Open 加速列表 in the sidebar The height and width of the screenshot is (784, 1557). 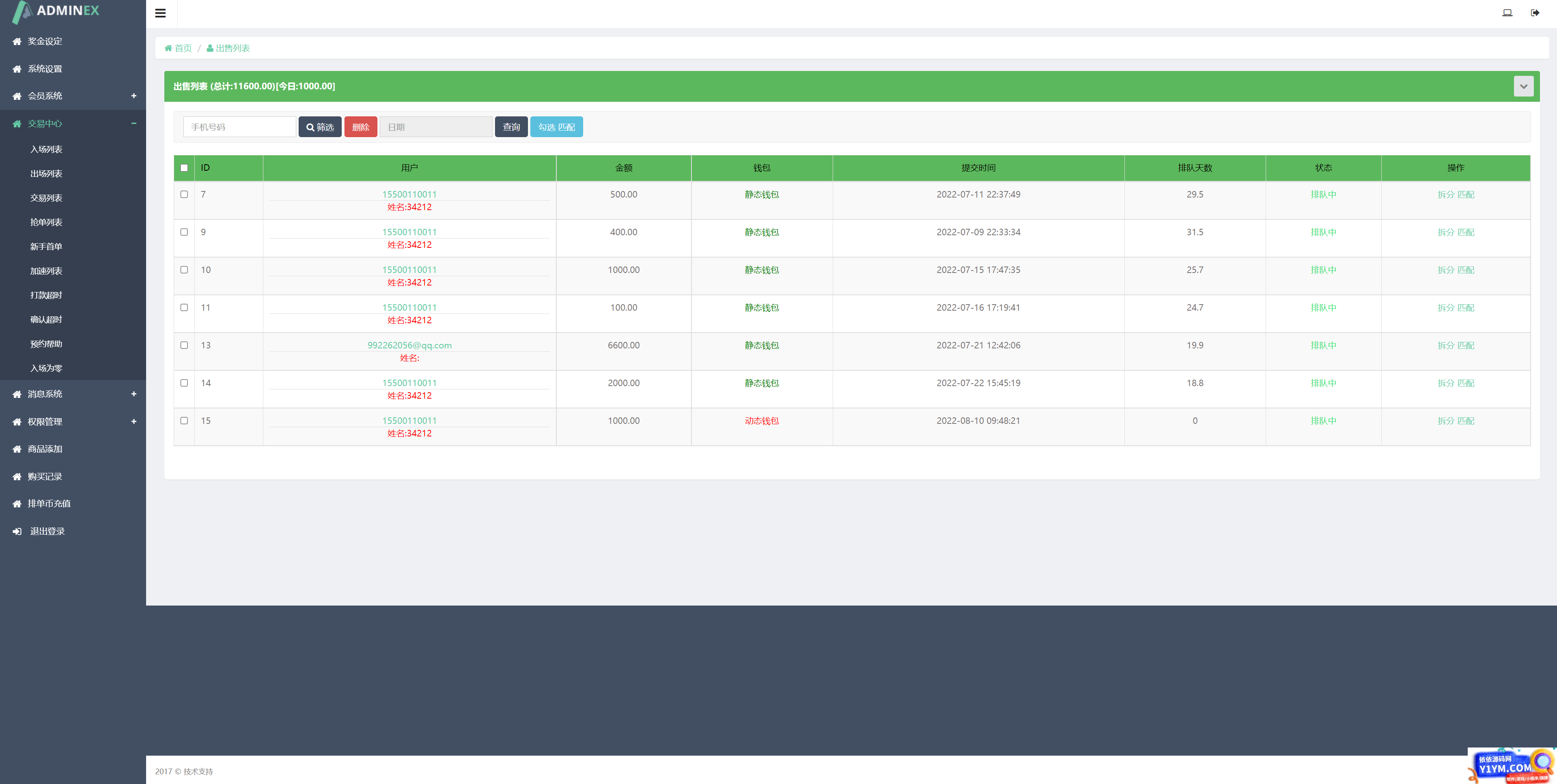click(47, 271)
